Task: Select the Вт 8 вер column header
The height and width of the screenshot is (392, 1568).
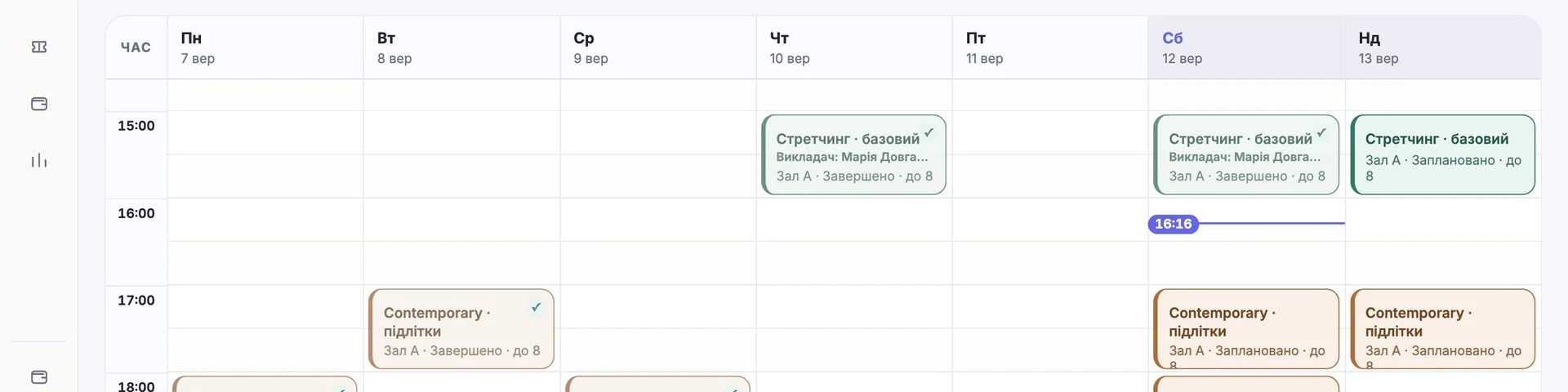Action: pos(461,47)
